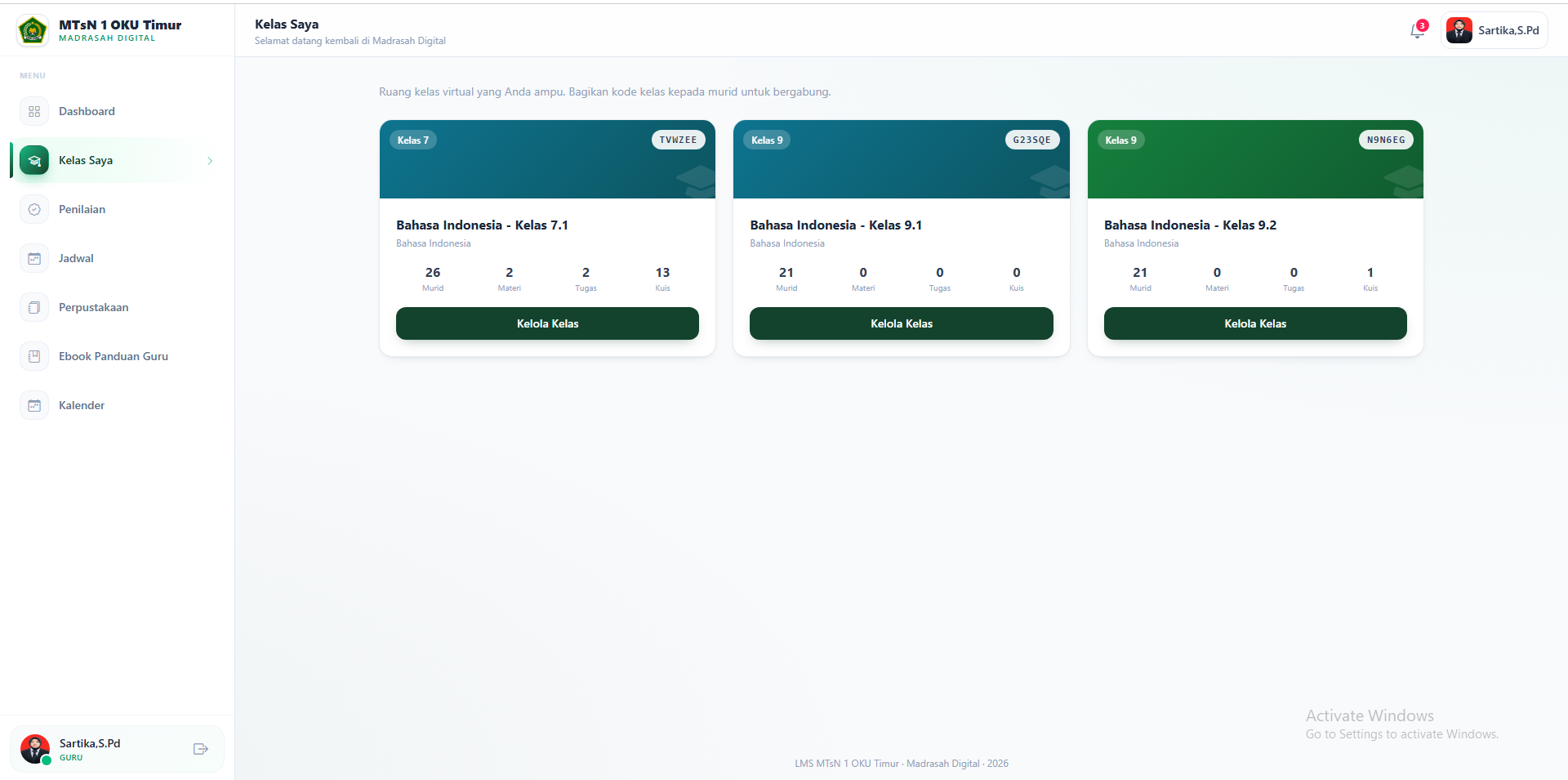Click the Kalender sidebar icon
1568x780 pixels.
pos(34,405)
